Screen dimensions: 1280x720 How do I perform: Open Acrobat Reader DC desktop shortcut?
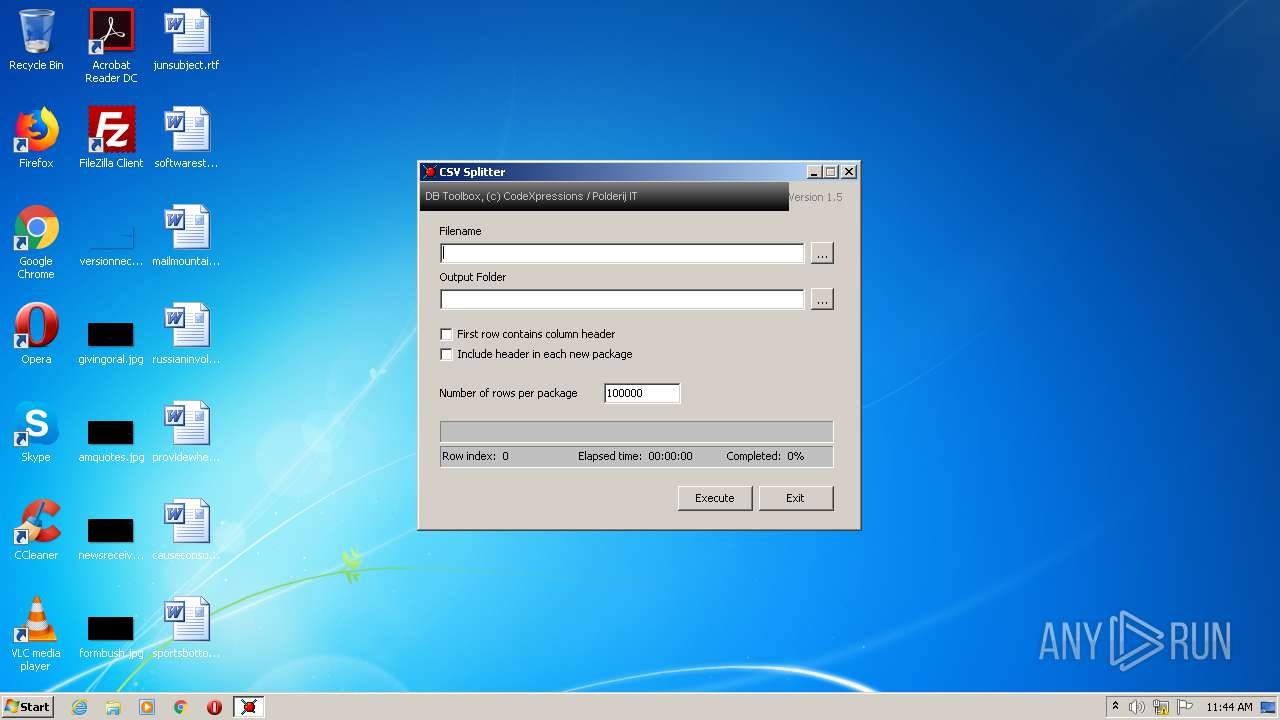pyautogui.click(x=111, y=46)
